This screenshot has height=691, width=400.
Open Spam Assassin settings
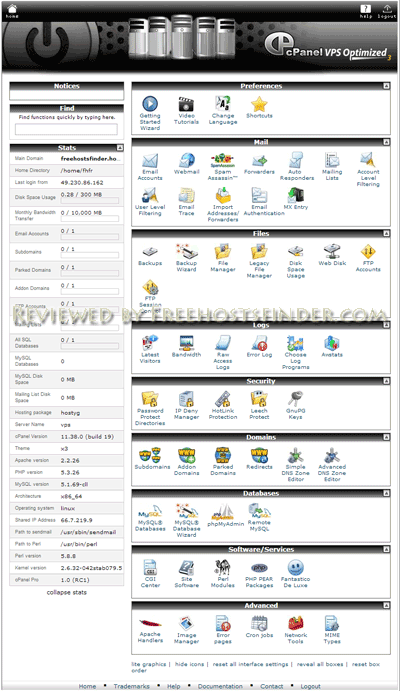(x=223, y=167)
